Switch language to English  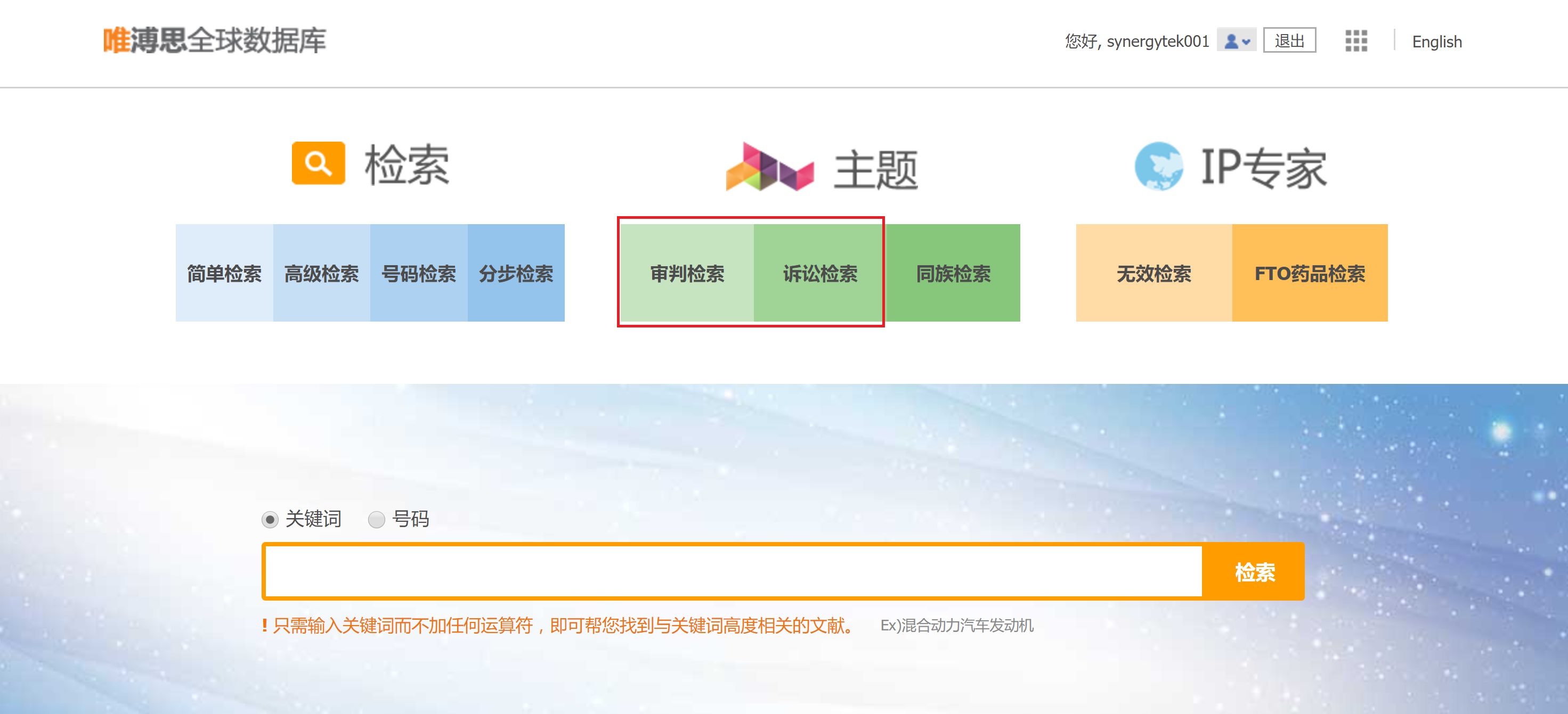1436,42
